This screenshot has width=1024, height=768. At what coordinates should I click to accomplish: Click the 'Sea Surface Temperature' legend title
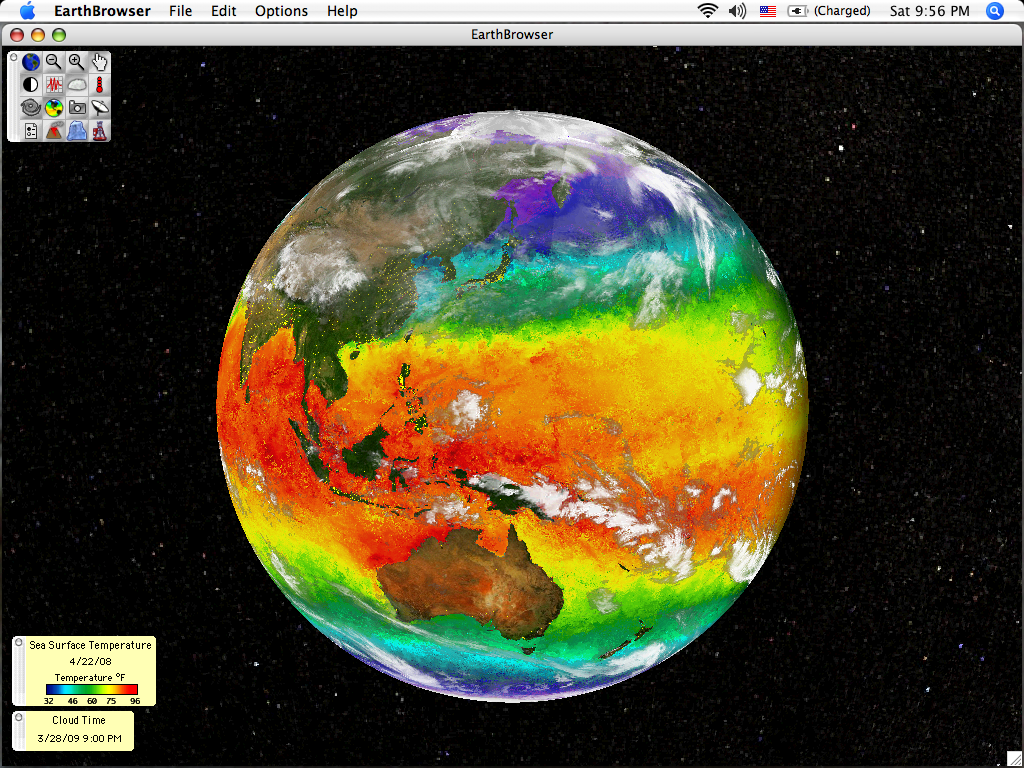pos(90,645)
